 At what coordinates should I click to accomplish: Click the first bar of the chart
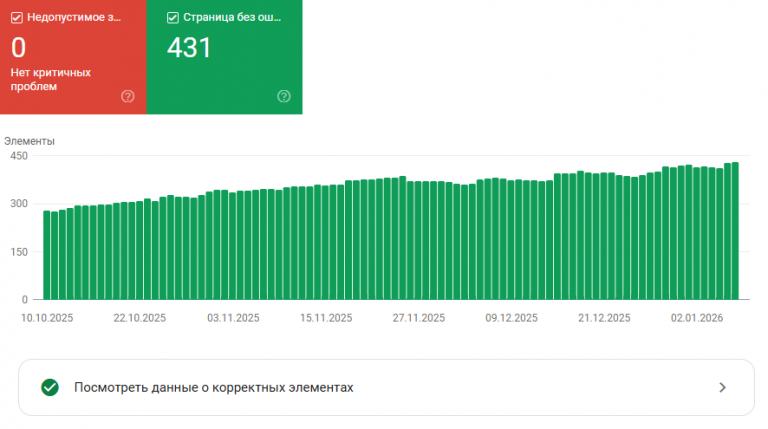[x=47, y=255]
